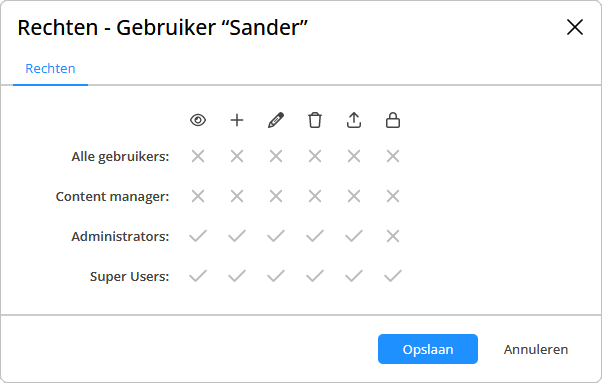Toggle view permission for Alle gebruikers
This screenshot has height=383, width=602.
(198, 157)
